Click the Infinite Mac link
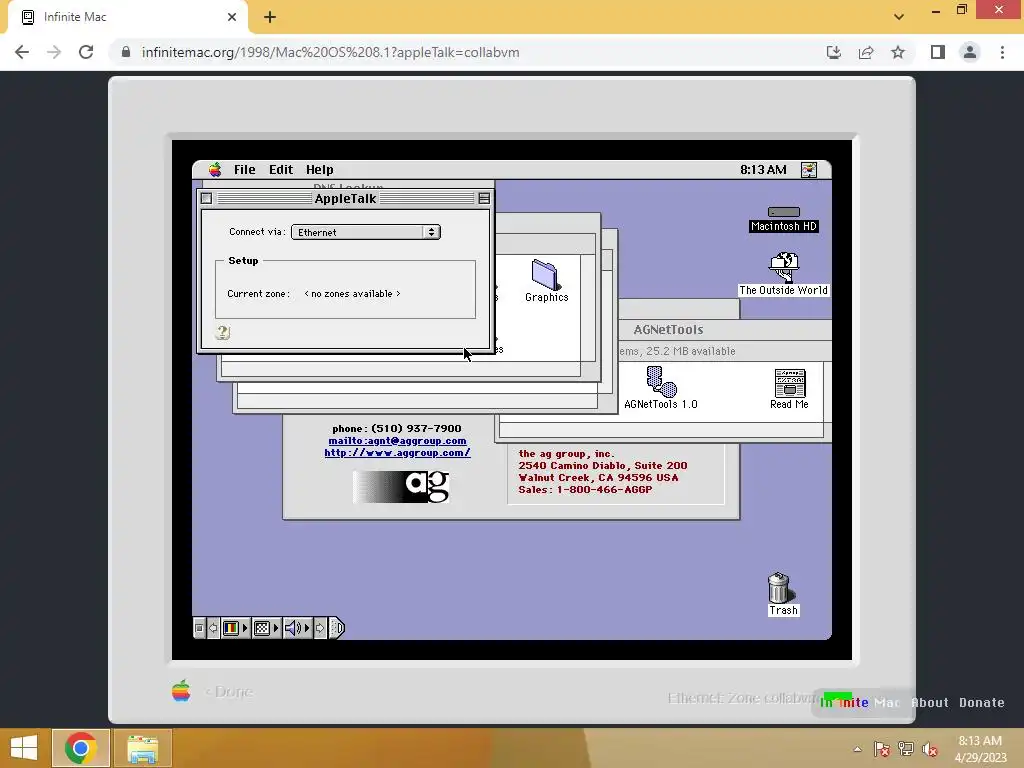The width and height of the screenshot is (1024, 768). point(859,703)
